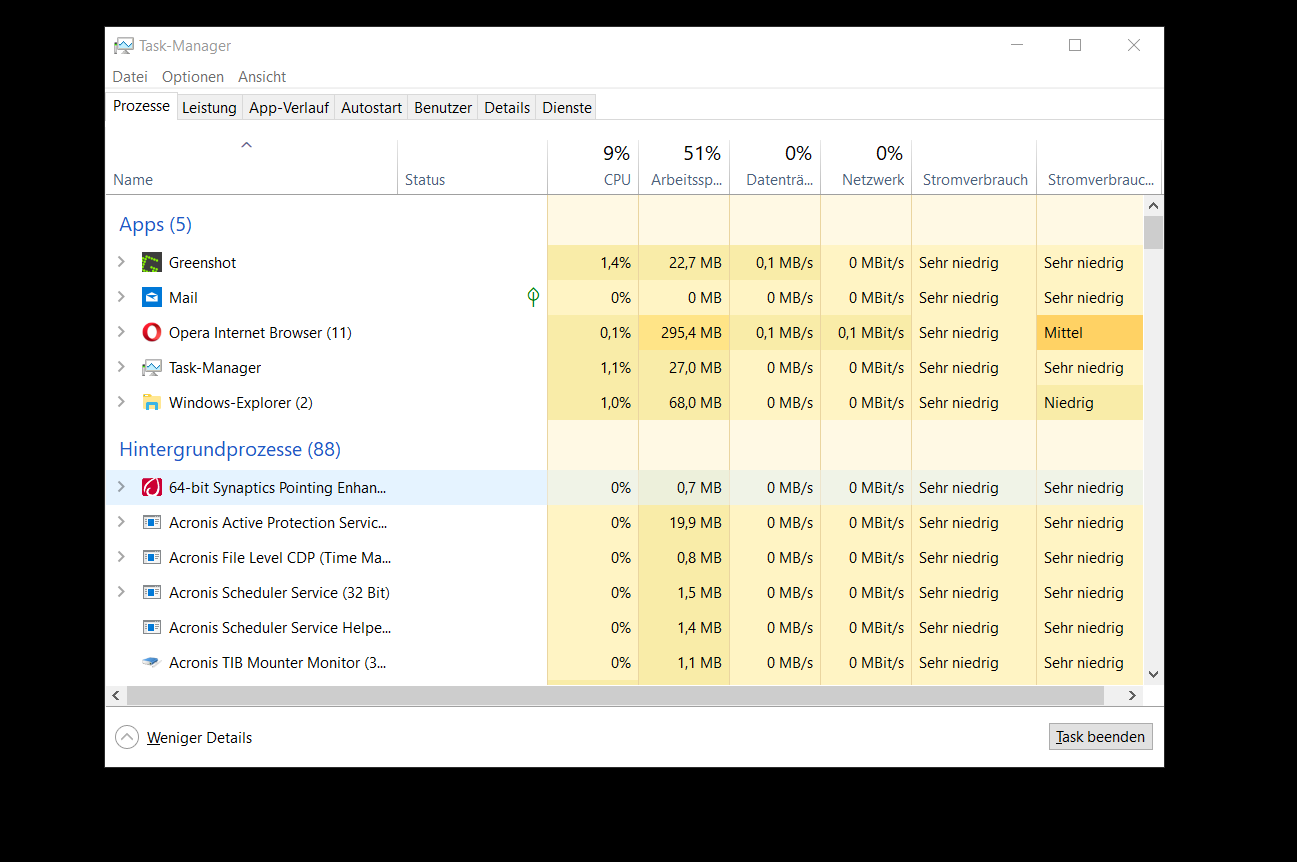Image resolution: width=1297 pixels, height=862 pixels.
Task: Sort by the CPU column header
Action: 593,167
